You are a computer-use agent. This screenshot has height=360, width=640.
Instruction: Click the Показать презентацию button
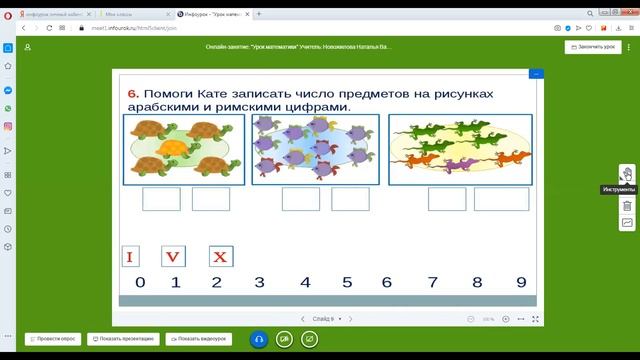pos(123,339)
